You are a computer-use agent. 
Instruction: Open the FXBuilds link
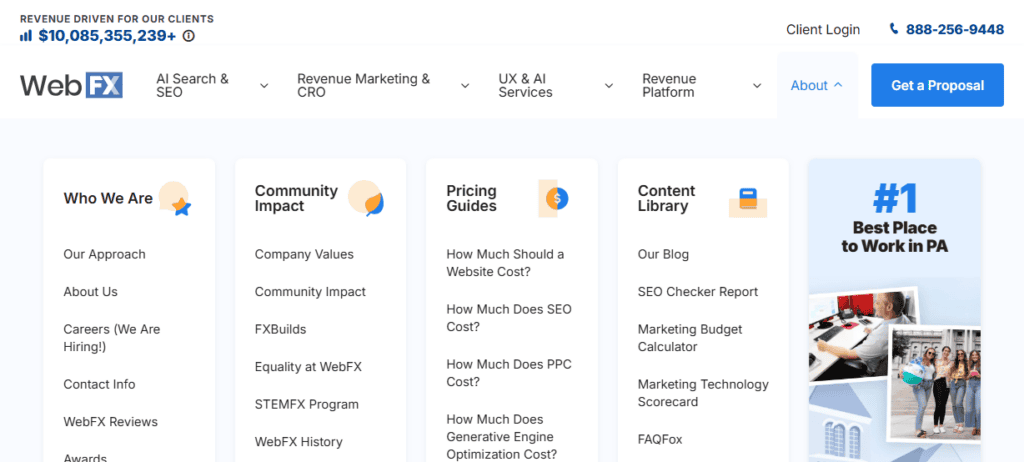[280, 329]
